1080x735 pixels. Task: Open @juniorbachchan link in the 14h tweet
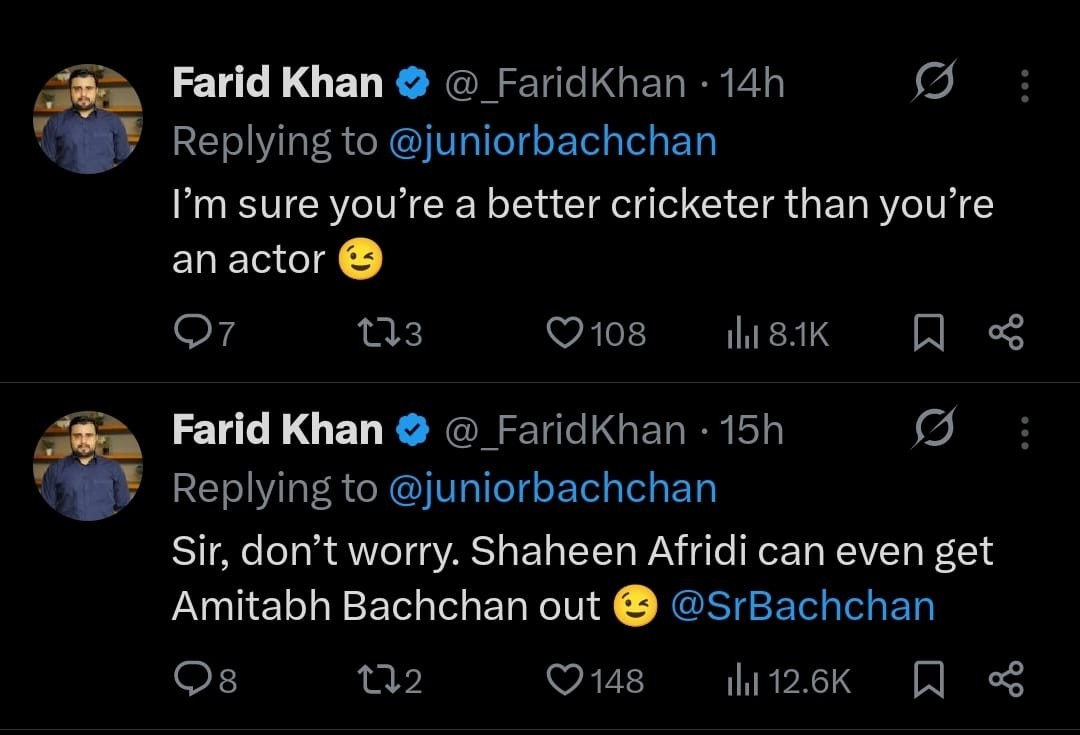click(x=552, y=142)
